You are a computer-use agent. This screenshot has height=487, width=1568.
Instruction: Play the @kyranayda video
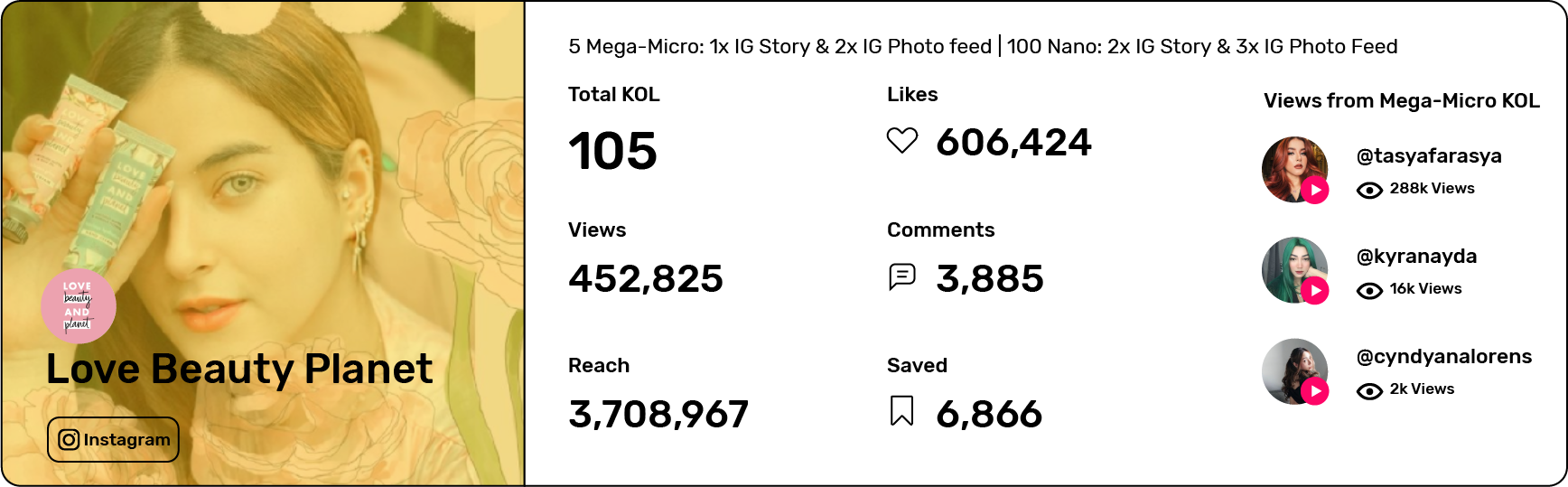coord(1315,291)
